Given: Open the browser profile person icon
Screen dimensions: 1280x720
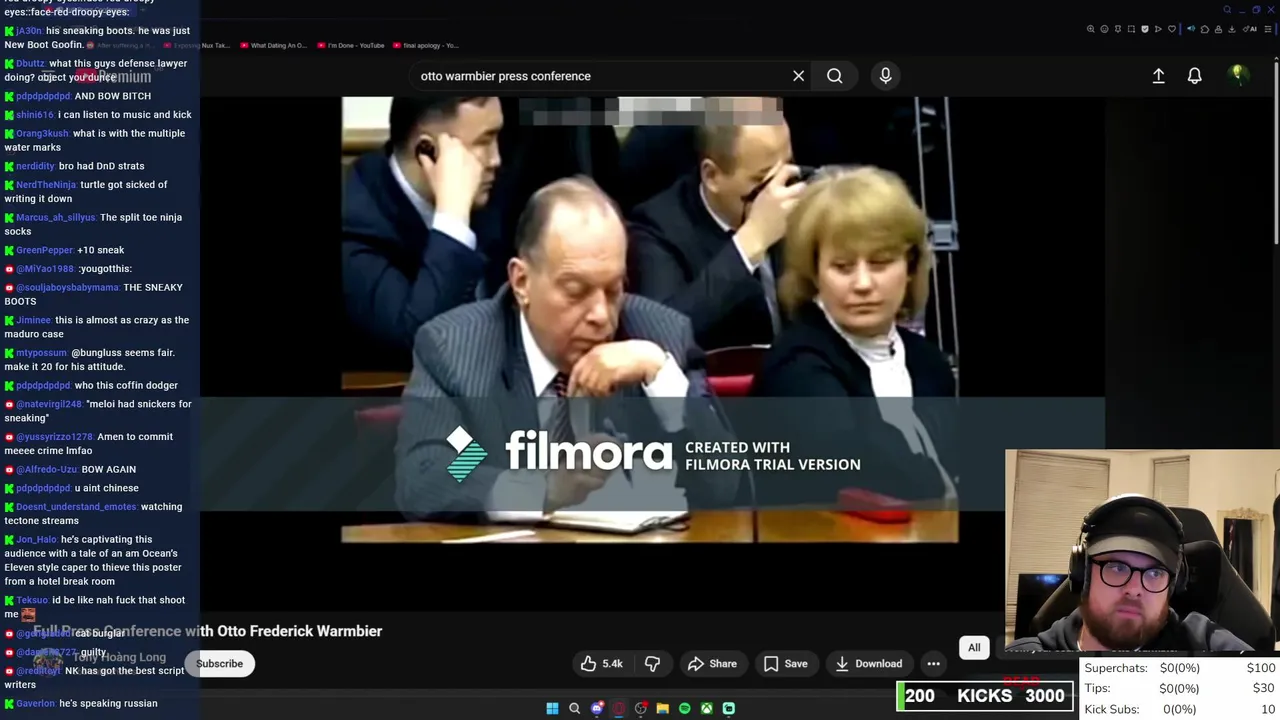Looking at the screenshot, I should pyautogui.click(x=1218, y=29).
